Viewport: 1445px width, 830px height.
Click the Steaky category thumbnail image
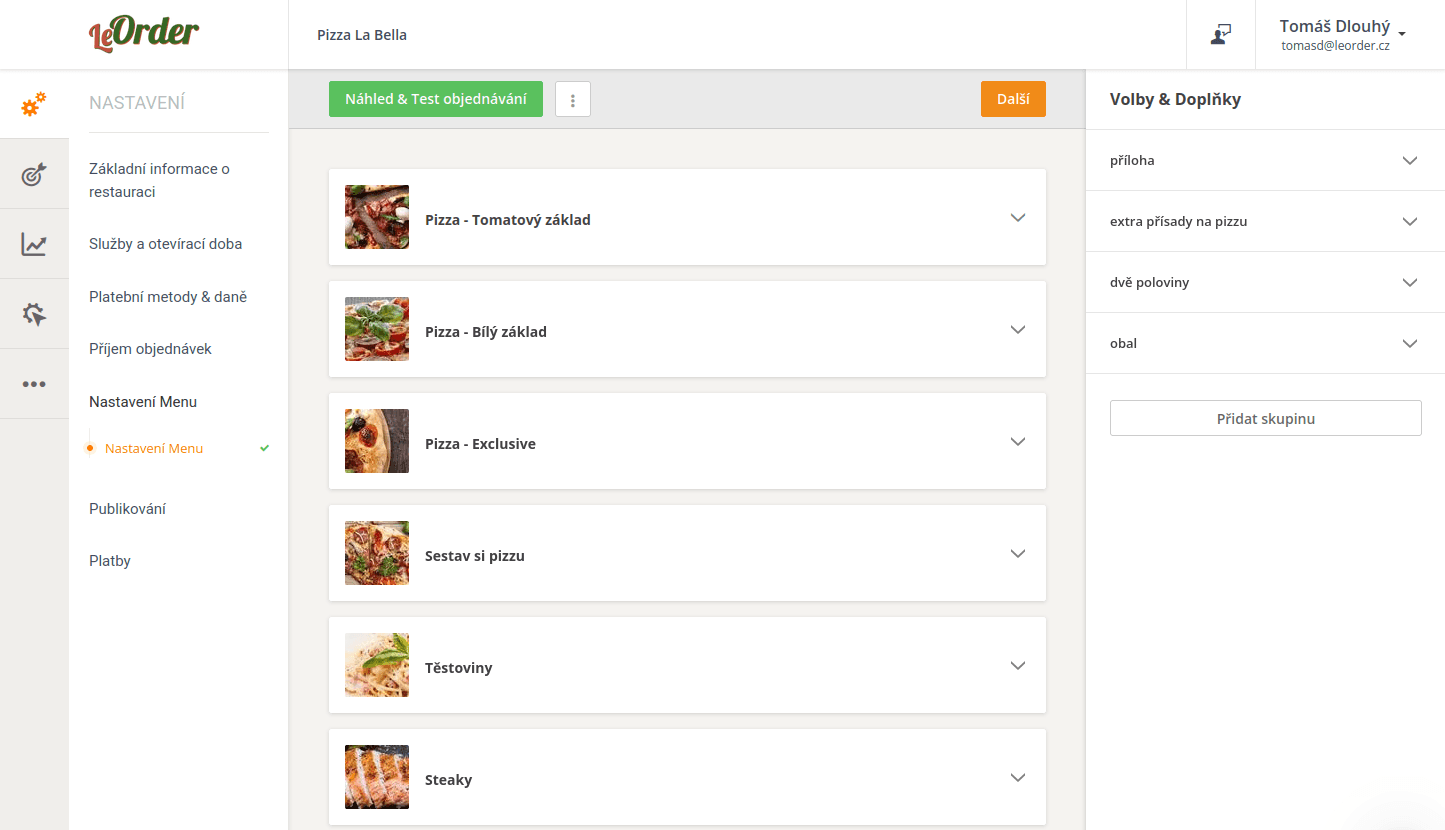tap(377, 777)
